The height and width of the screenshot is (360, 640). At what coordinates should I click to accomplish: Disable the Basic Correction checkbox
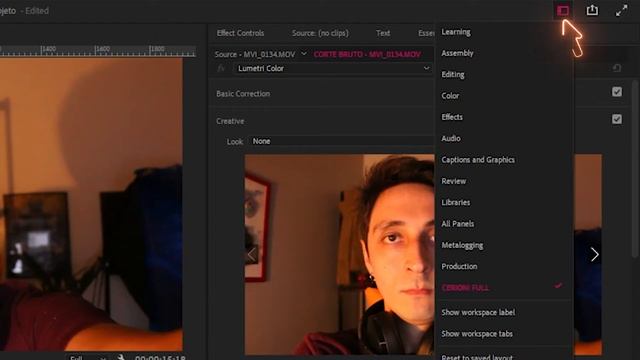(617, 92)
